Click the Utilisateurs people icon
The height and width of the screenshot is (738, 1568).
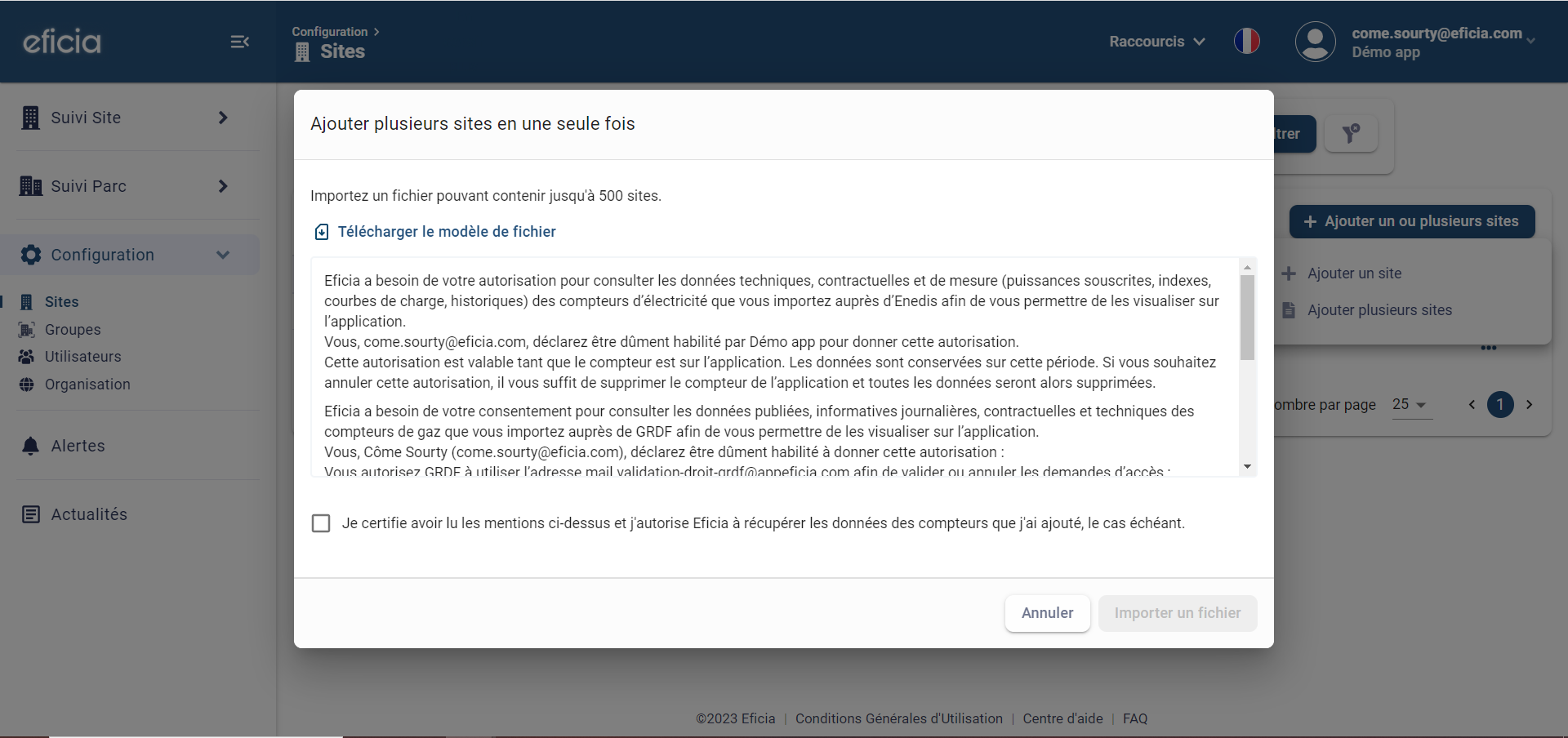pyautogui.click(x=25, y=356)
